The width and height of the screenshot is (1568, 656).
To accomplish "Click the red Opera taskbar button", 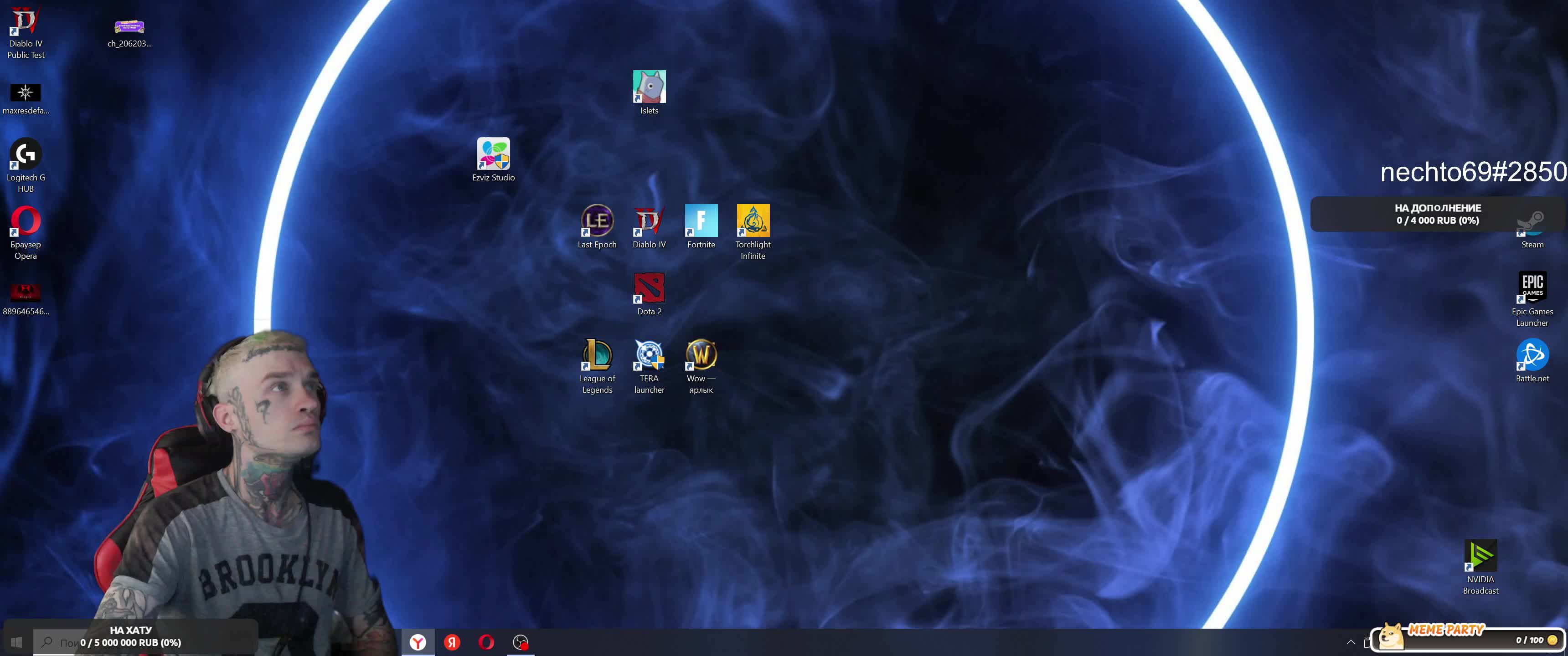I will tap(486, 642).
